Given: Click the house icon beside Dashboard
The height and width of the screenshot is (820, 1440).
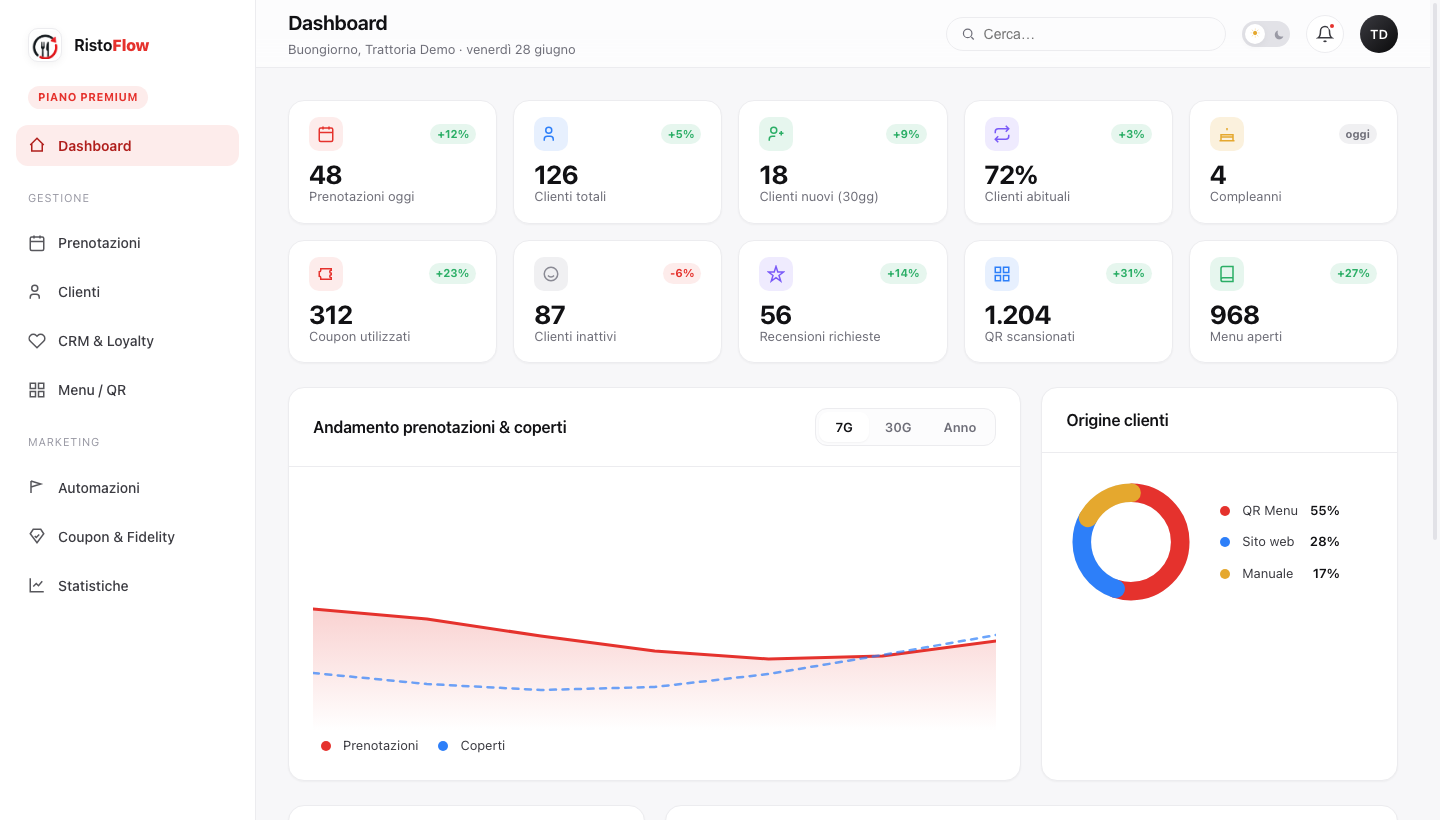Looking at the screenshot, I should [37, 145].
